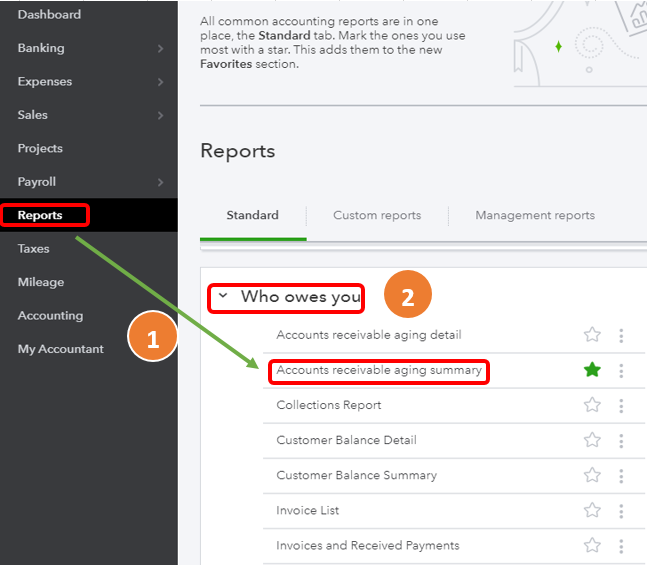The width and height of the screenshot is (647, 565).
Task: Favorite the Accounts receivable aging detail report
Action: pyautogui.click(x=592, y=335)
